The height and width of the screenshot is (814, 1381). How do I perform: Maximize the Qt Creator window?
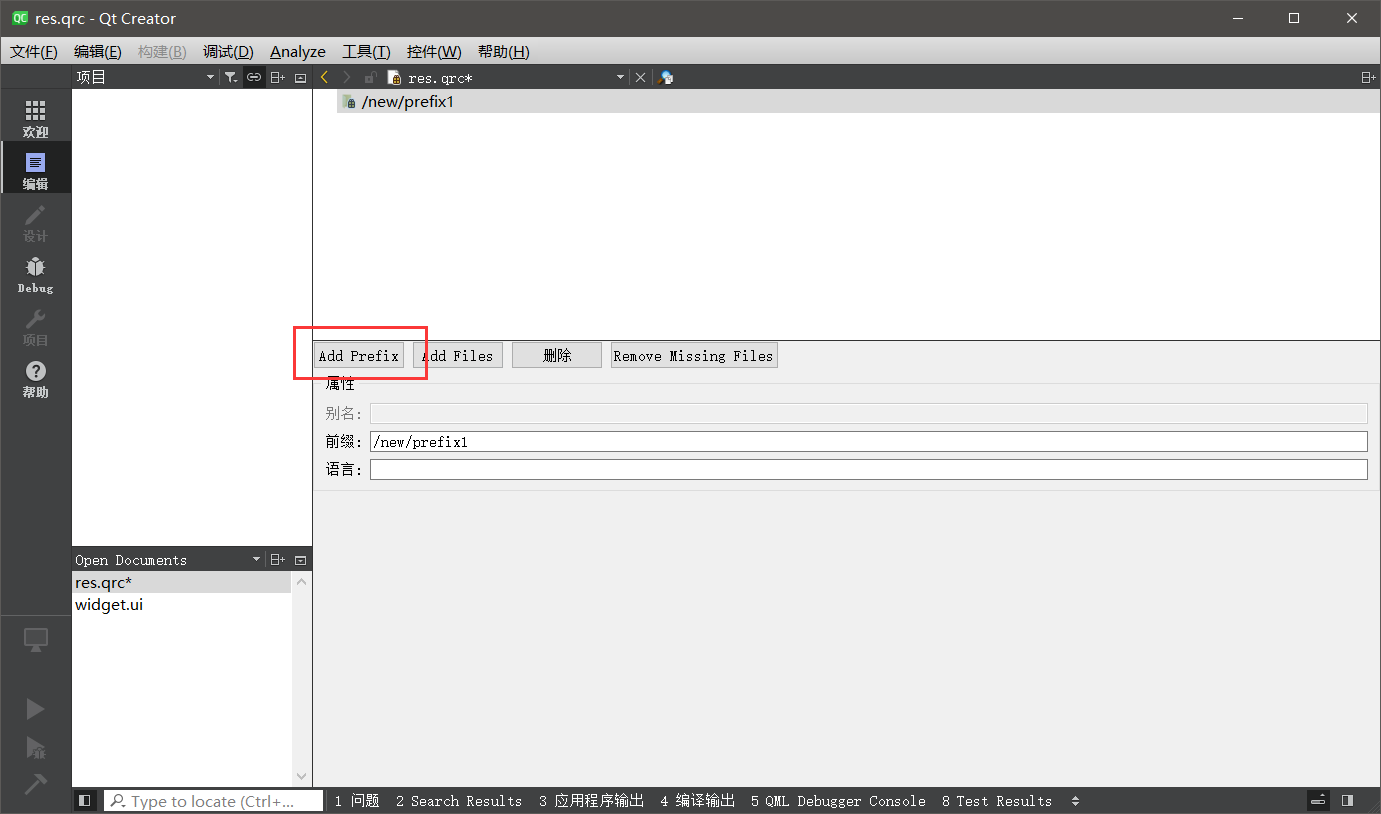pyautogui.click(x=1294, y=18)
